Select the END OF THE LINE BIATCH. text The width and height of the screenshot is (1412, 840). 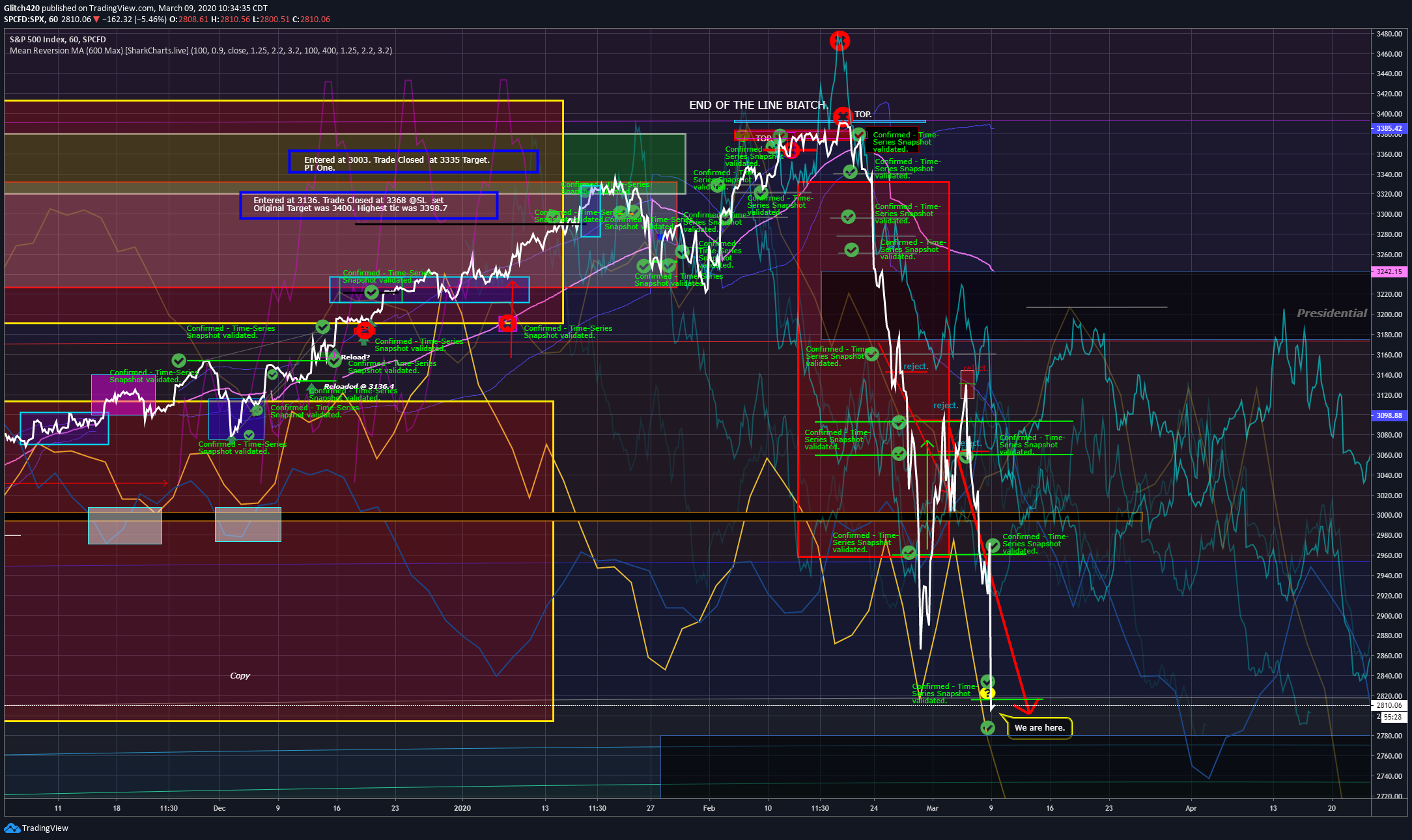[x=759, y=105]
